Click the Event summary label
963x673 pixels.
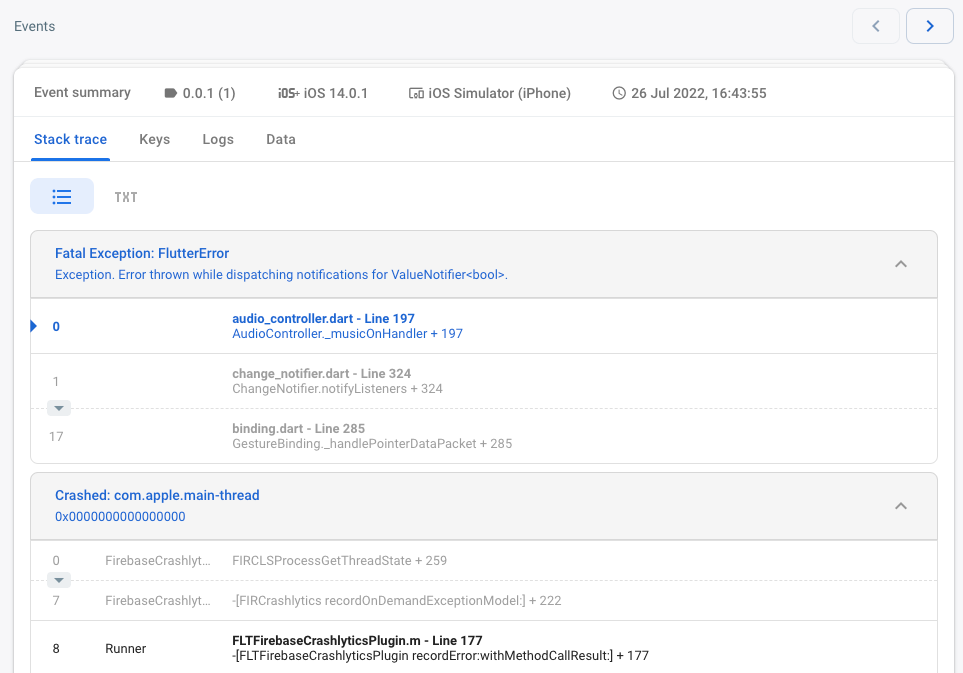82,93
